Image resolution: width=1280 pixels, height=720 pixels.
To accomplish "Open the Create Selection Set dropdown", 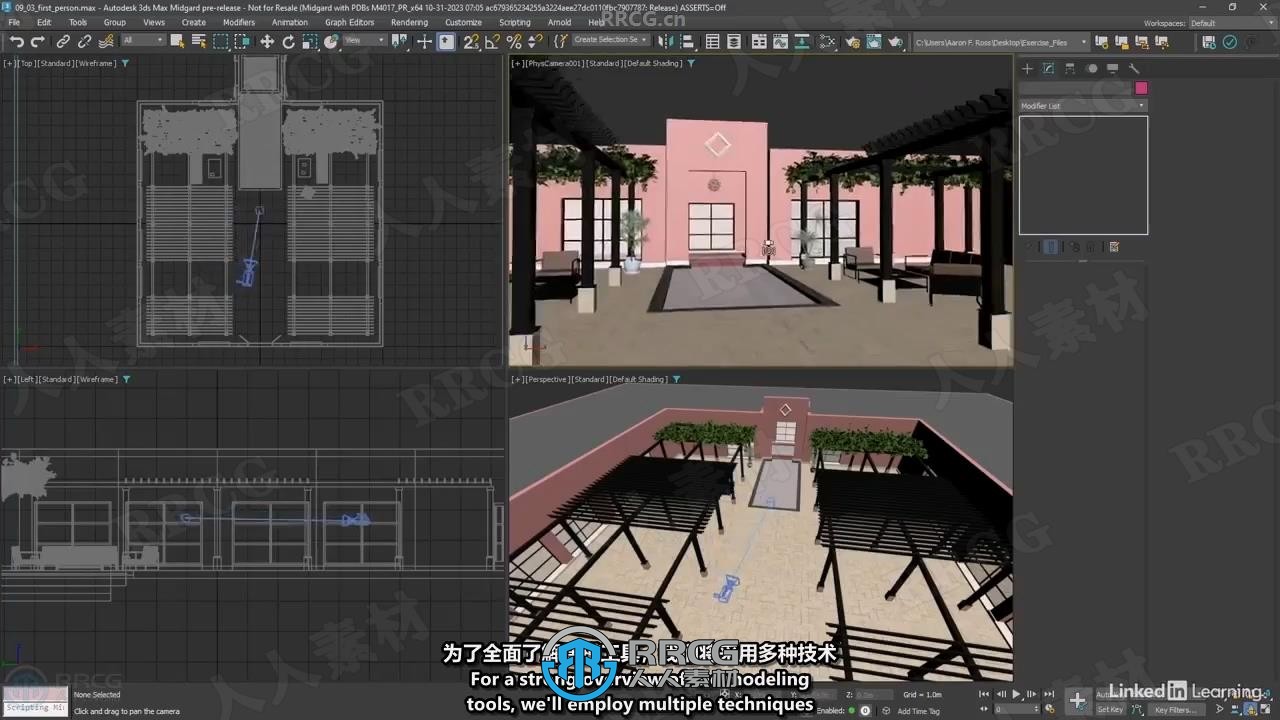I will 610,40.
